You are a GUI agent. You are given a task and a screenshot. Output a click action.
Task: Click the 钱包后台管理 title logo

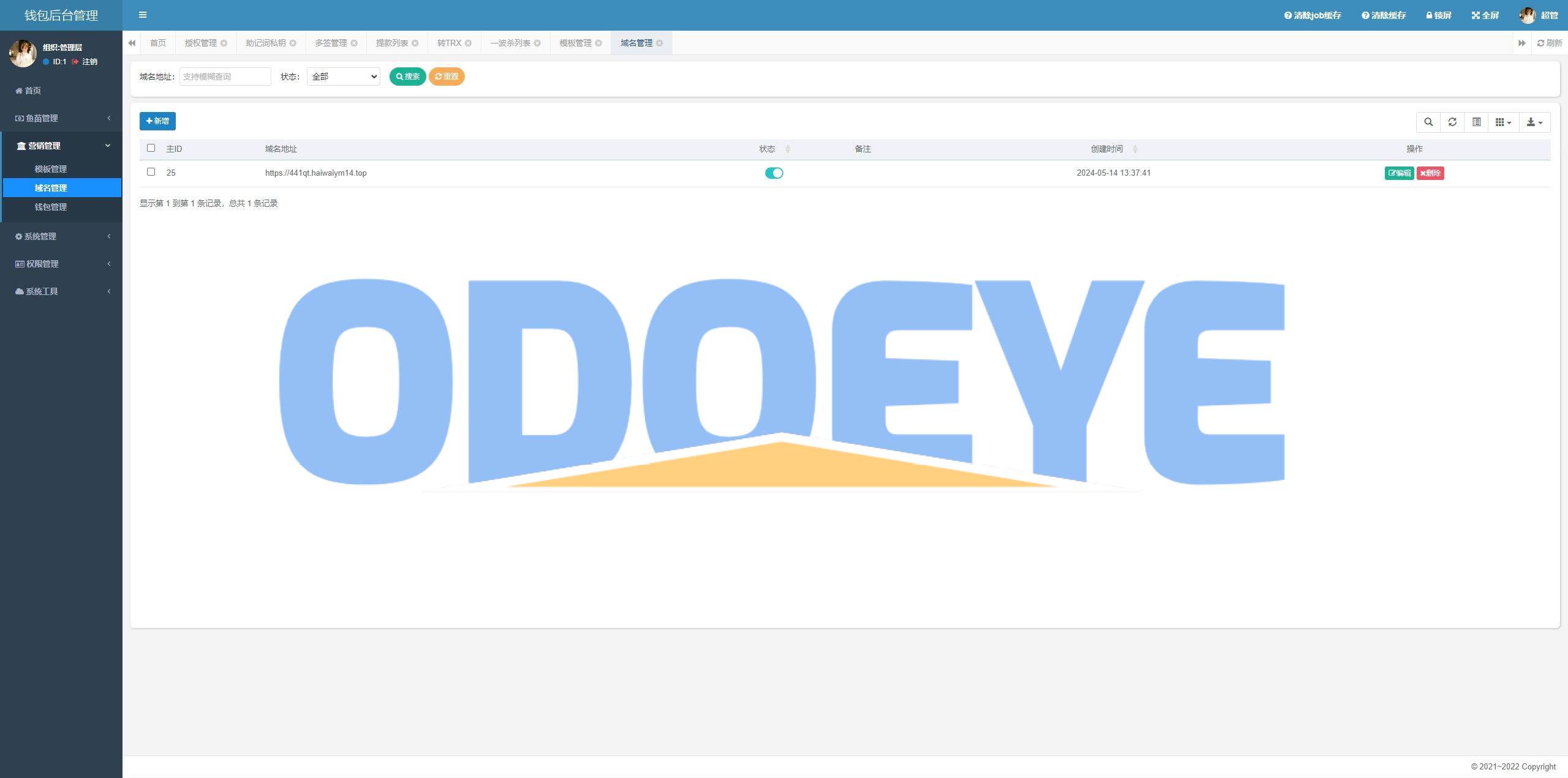(x=61, y=15)
